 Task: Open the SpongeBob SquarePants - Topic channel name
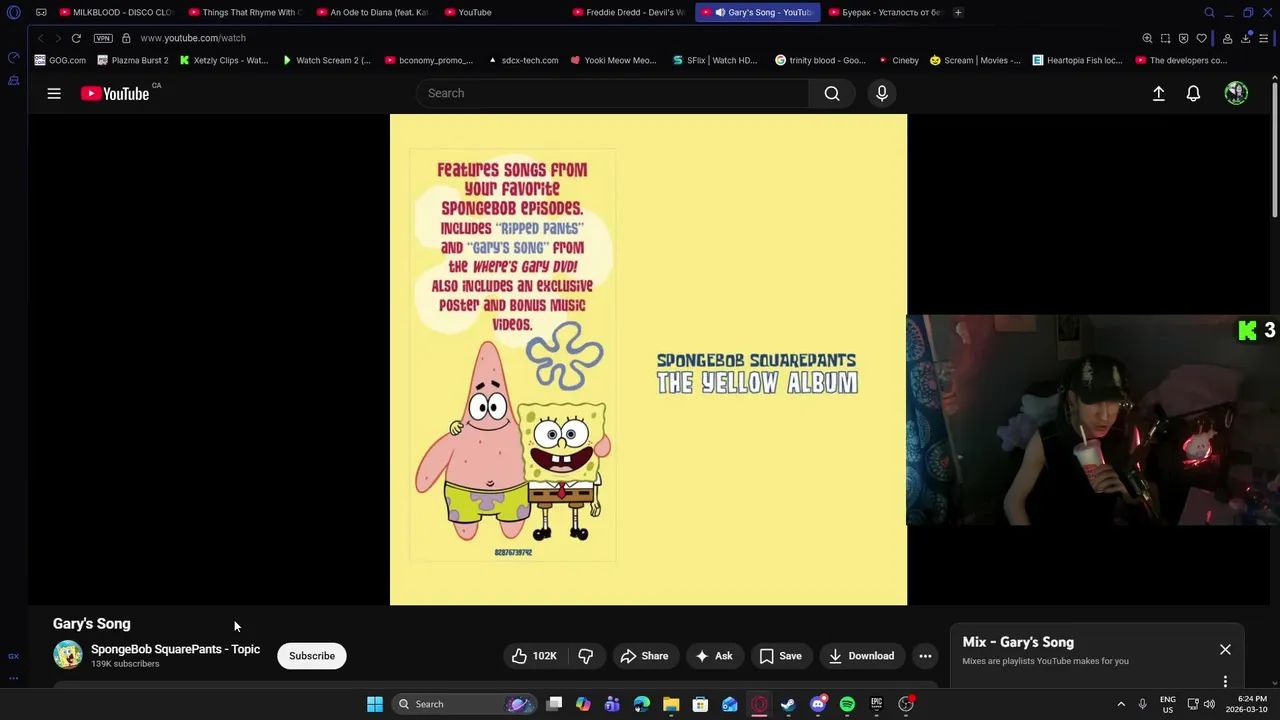175,649
